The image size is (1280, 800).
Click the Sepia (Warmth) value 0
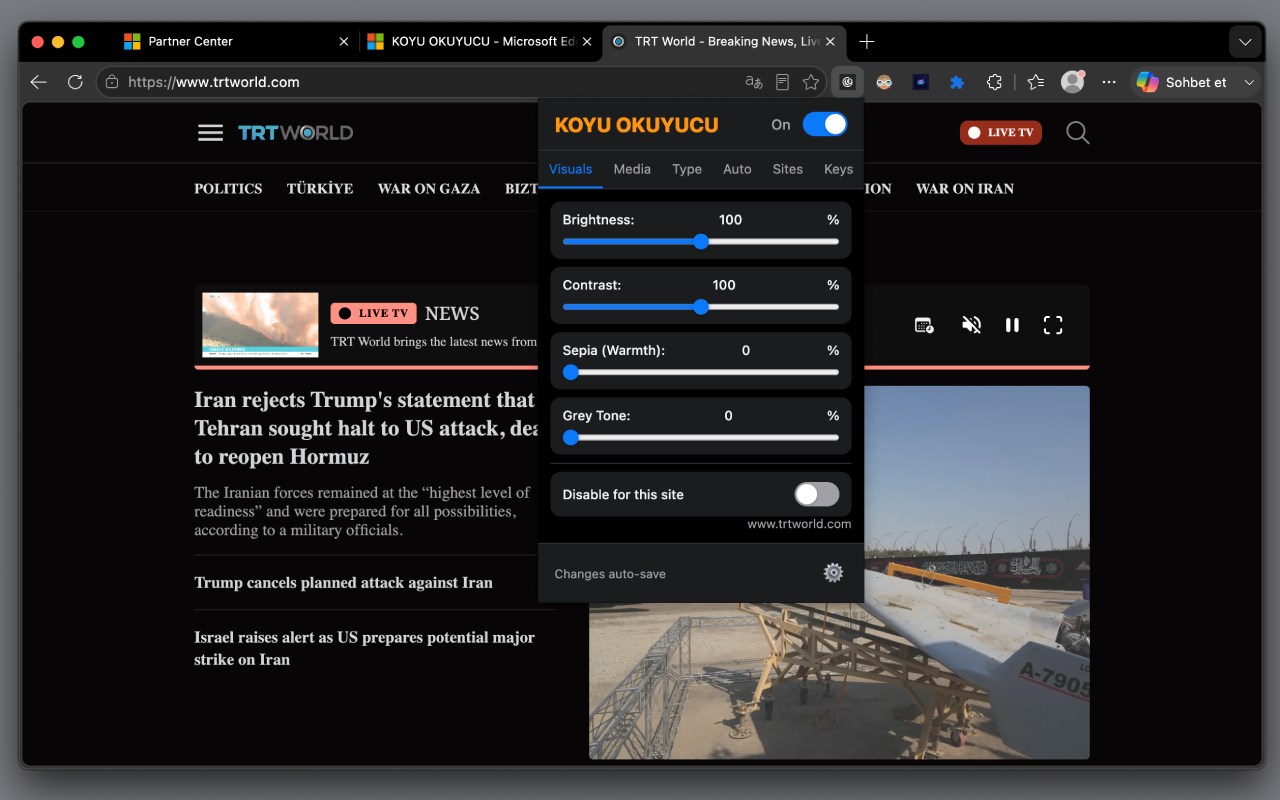point(746,350)
